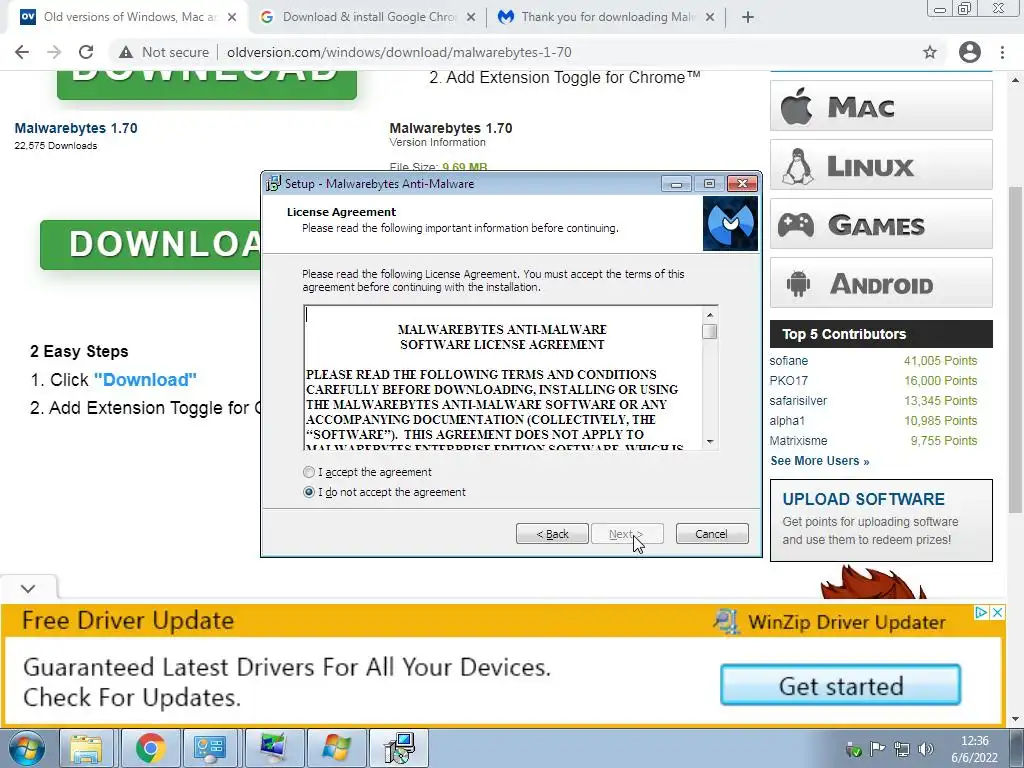Click the volume speaker tray icon

[x=926, y=748]
